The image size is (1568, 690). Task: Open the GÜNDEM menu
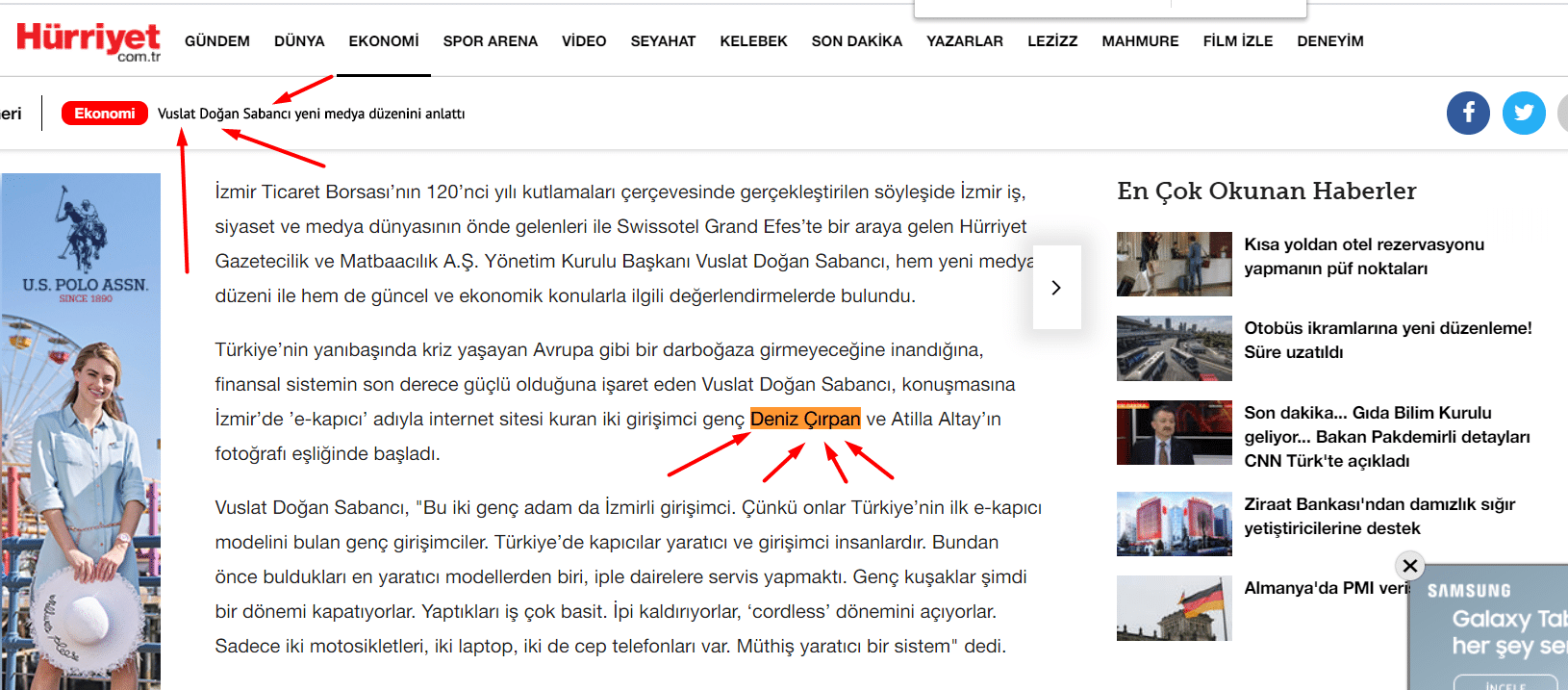tap(217, 41)
